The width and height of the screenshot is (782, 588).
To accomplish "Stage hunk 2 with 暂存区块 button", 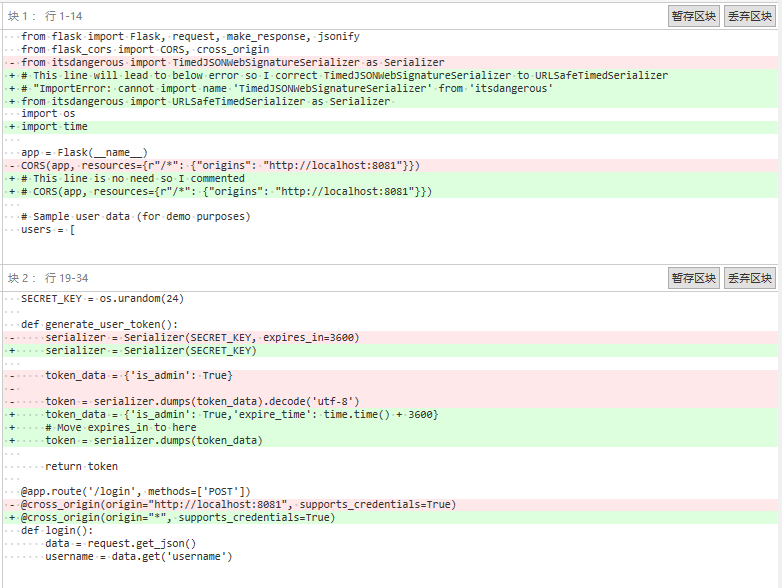I will click(693, 278).
